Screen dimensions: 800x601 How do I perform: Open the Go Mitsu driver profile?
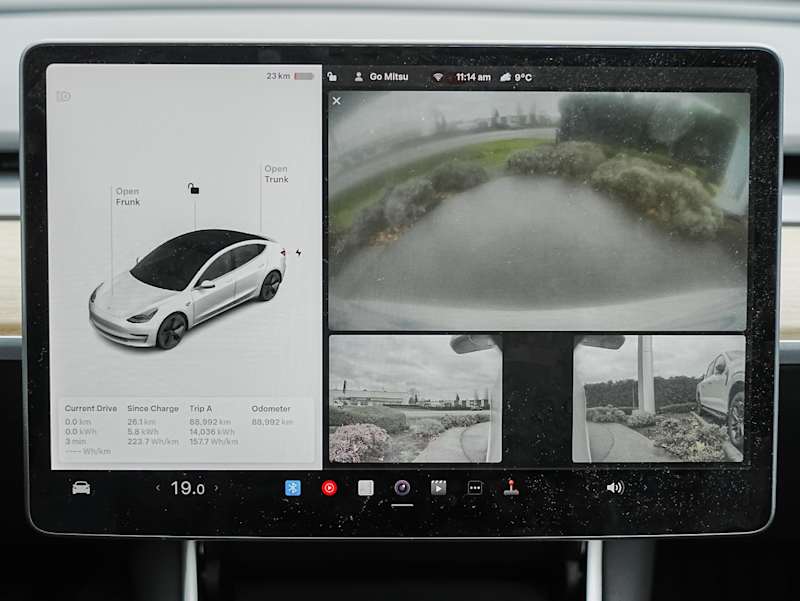click(x=382, y=77)
